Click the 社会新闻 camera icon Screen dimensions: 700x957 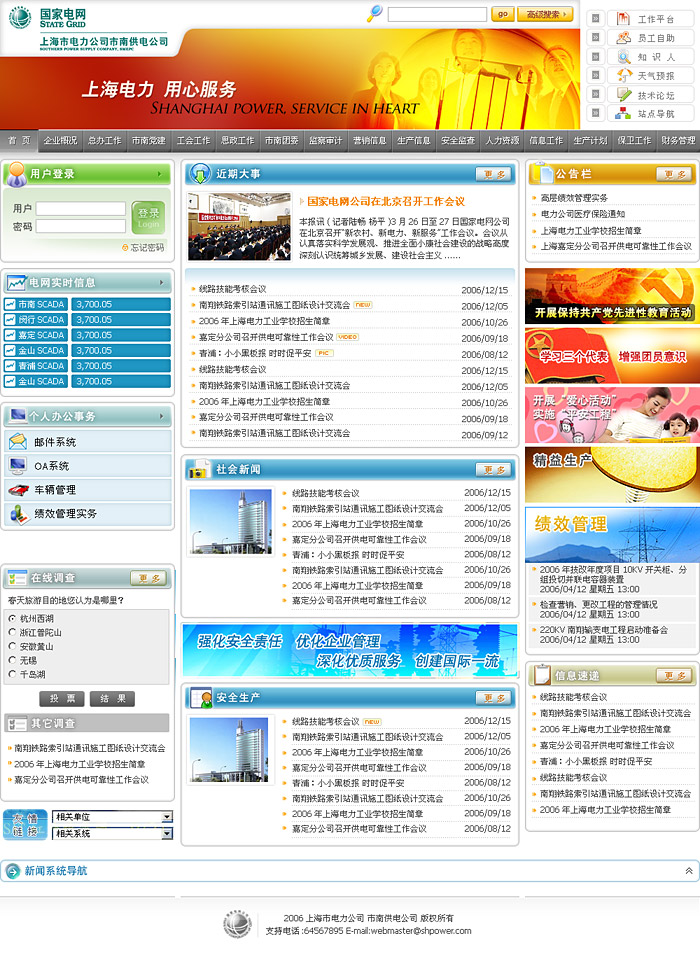point(198,469)
